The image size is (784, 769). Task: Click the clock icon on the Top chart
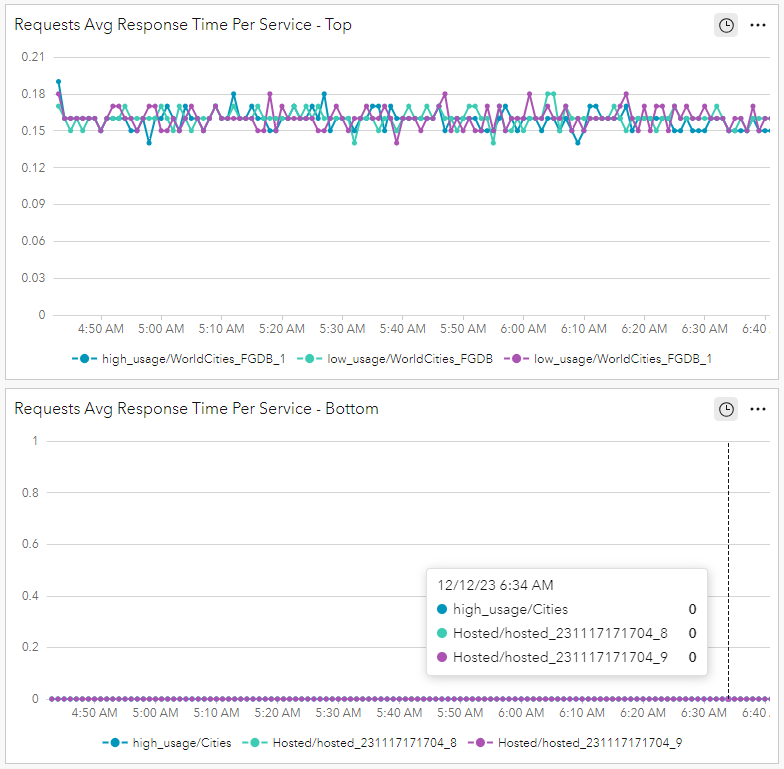coord(726,25)
